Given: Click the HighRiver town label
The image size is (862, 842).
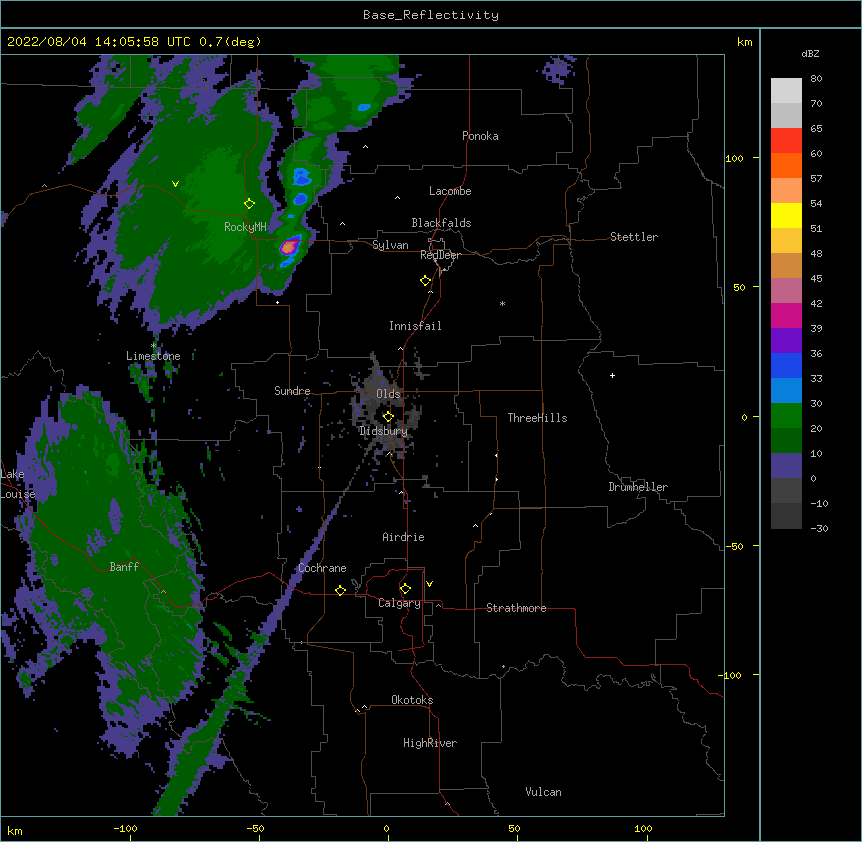Looking at the screenshot, I should point(430,743).
